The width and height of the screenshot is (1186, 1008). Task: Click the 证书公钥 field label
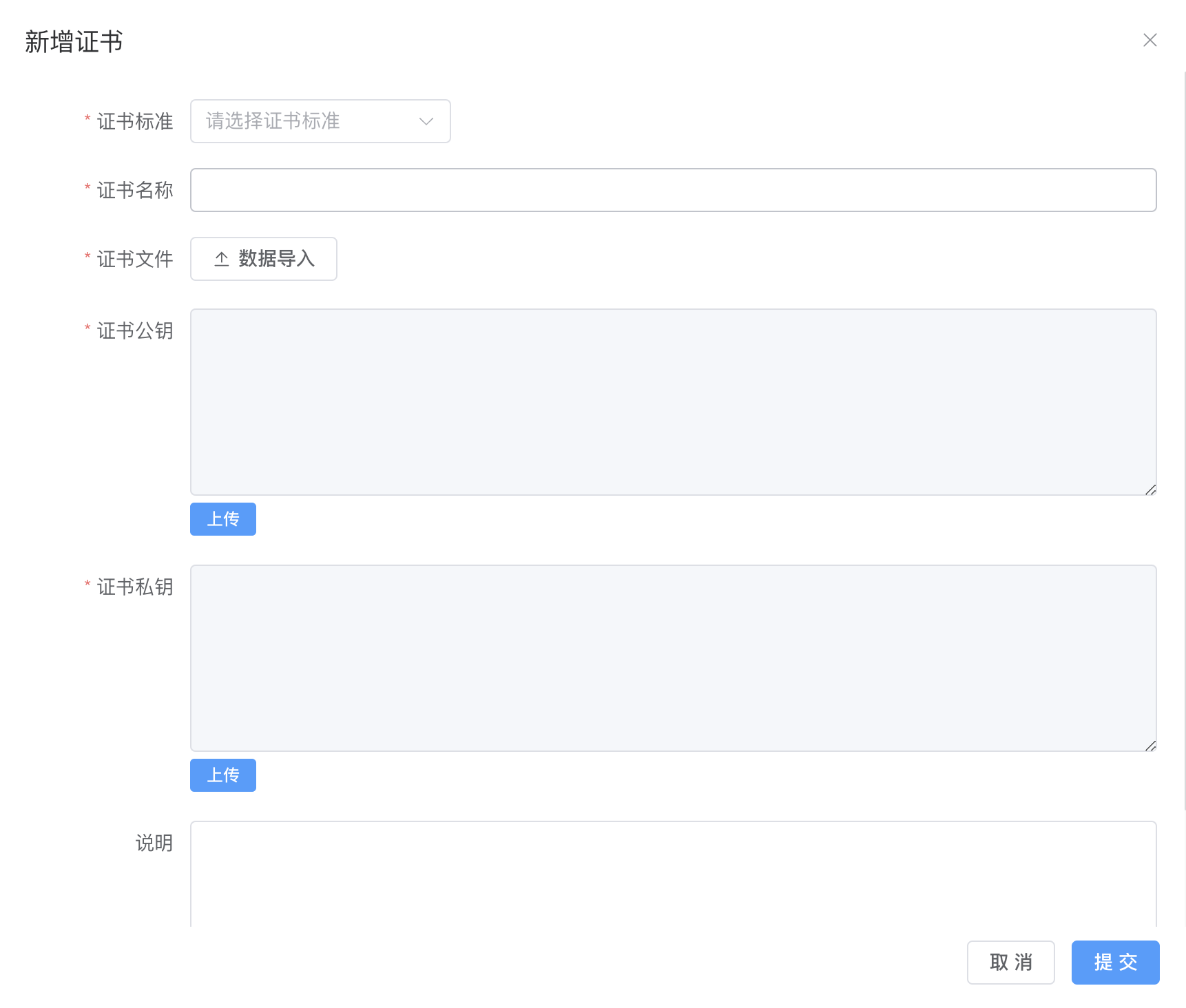[x=135, y=331]
